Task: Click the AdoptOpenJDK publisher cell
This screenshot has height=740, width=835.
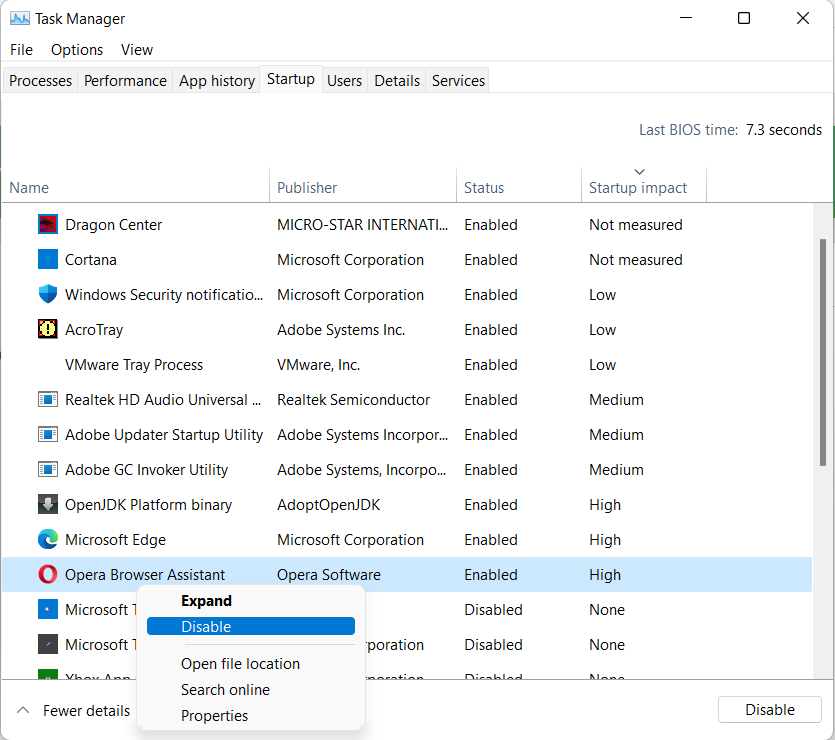Action: point(329,505)
